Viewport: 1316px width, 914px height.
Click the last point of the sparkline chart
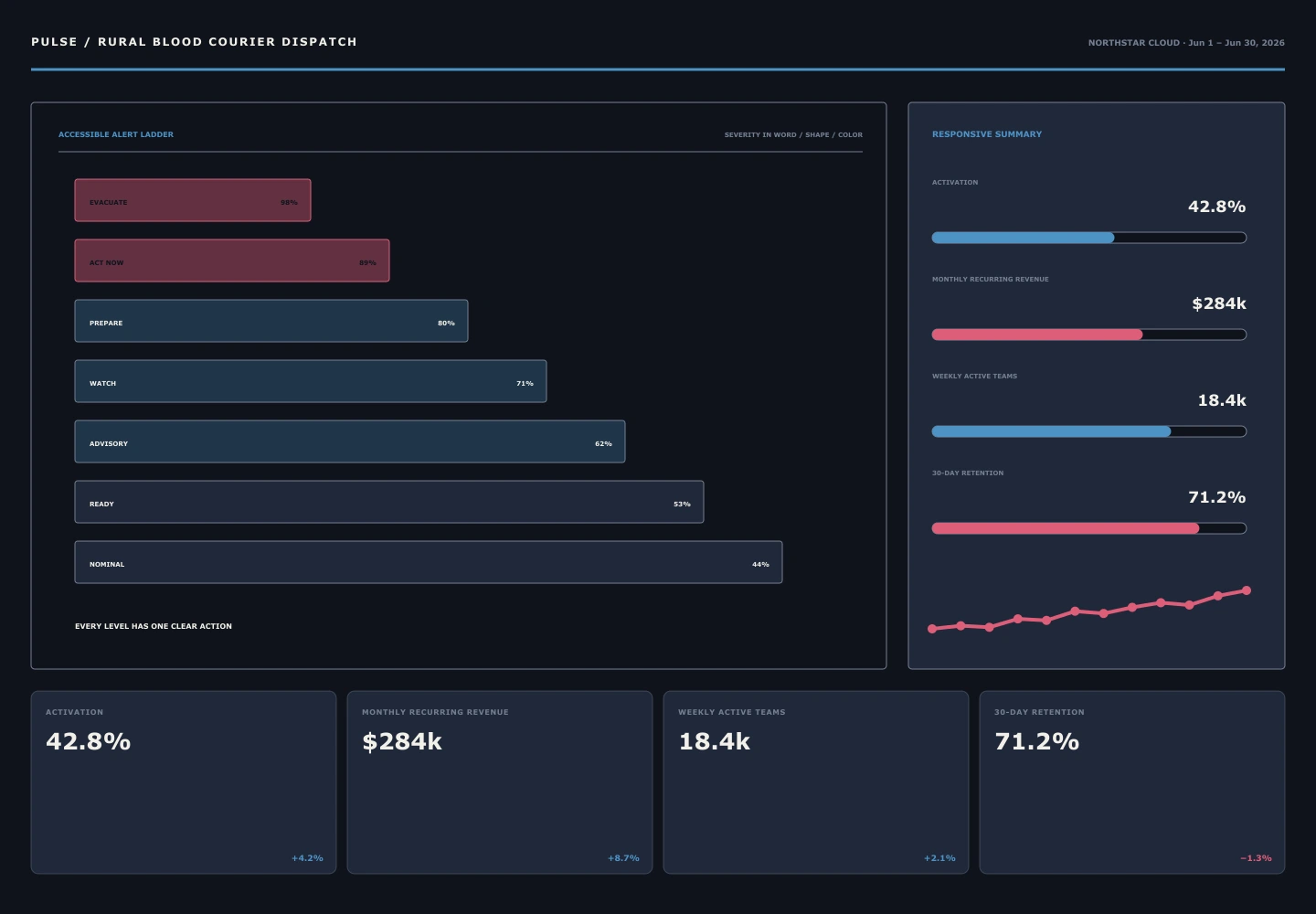click(x=1247, y=590)
